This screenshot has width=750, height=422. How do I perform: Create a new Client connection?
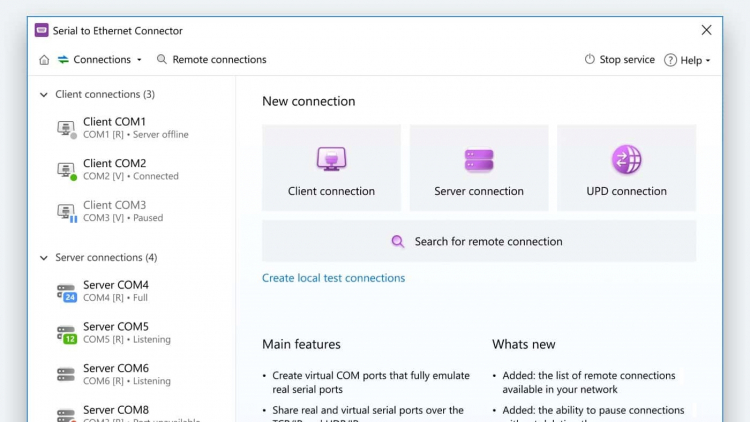(331, 168)
